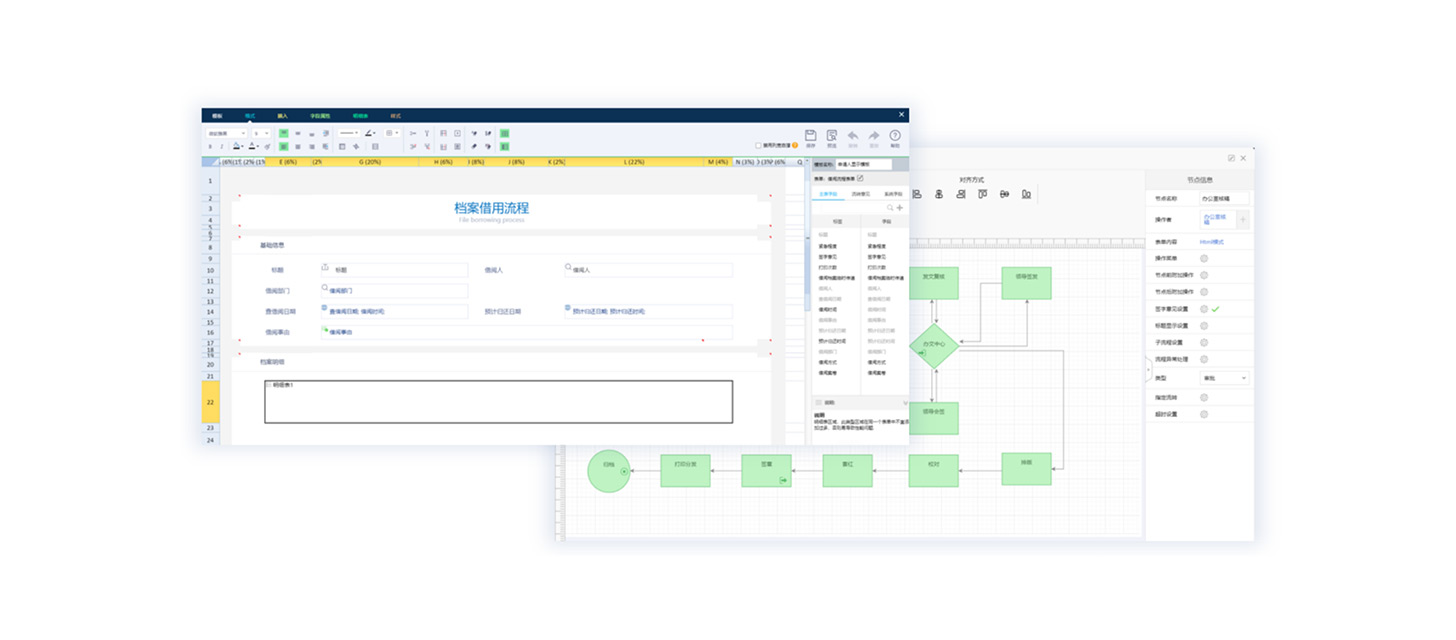Click the Undo arrow icon
The width and height of the screenshot is (1456, 640).
coord(853,136)
